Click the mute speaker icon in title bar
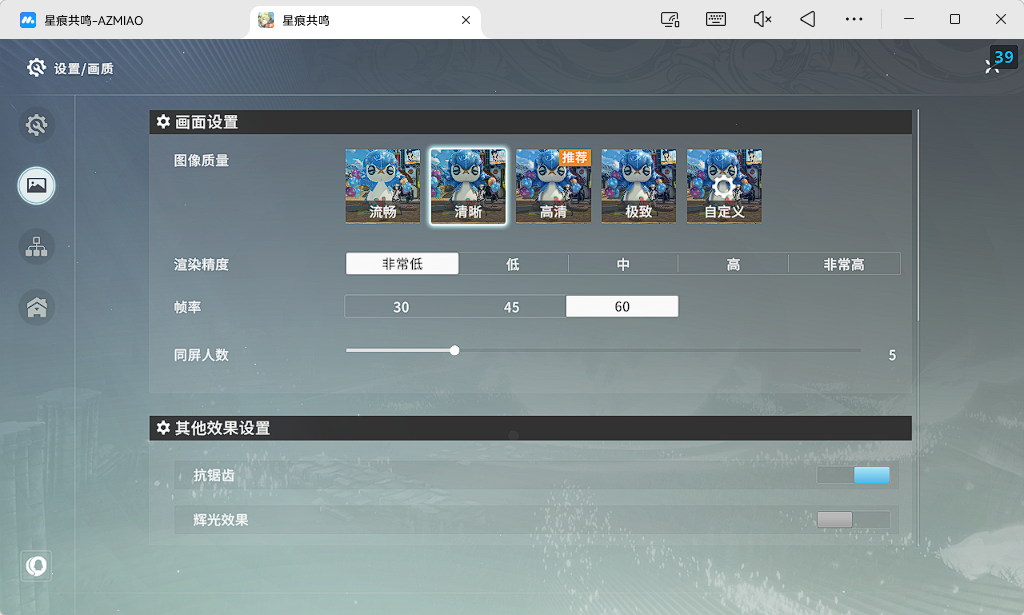1024x615 pixels. pyautogui.click(x=762, y=20)
